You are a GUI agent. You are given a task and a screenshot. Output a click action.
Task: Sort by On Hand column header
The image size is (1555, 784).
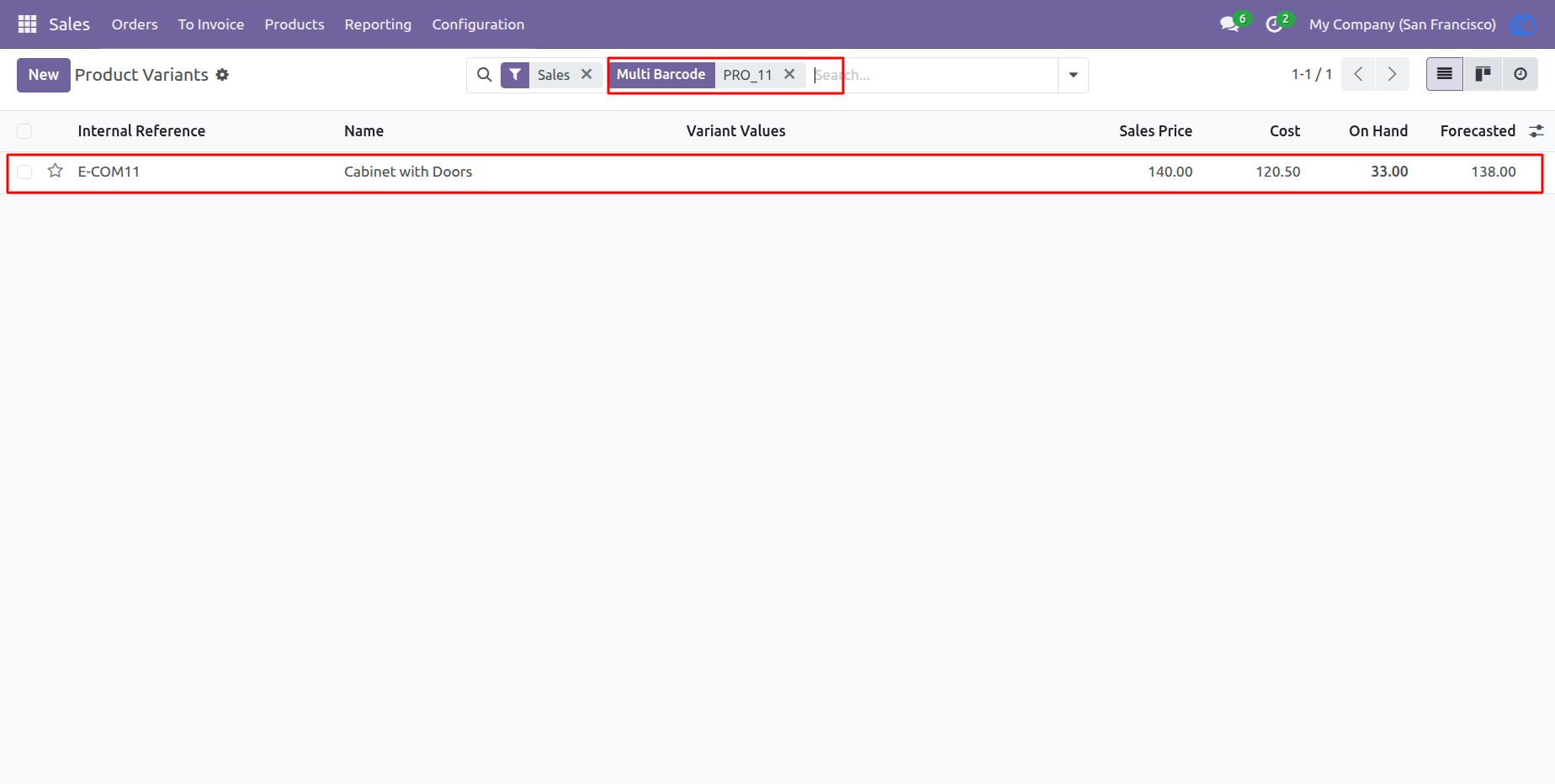coord(1378,131)
